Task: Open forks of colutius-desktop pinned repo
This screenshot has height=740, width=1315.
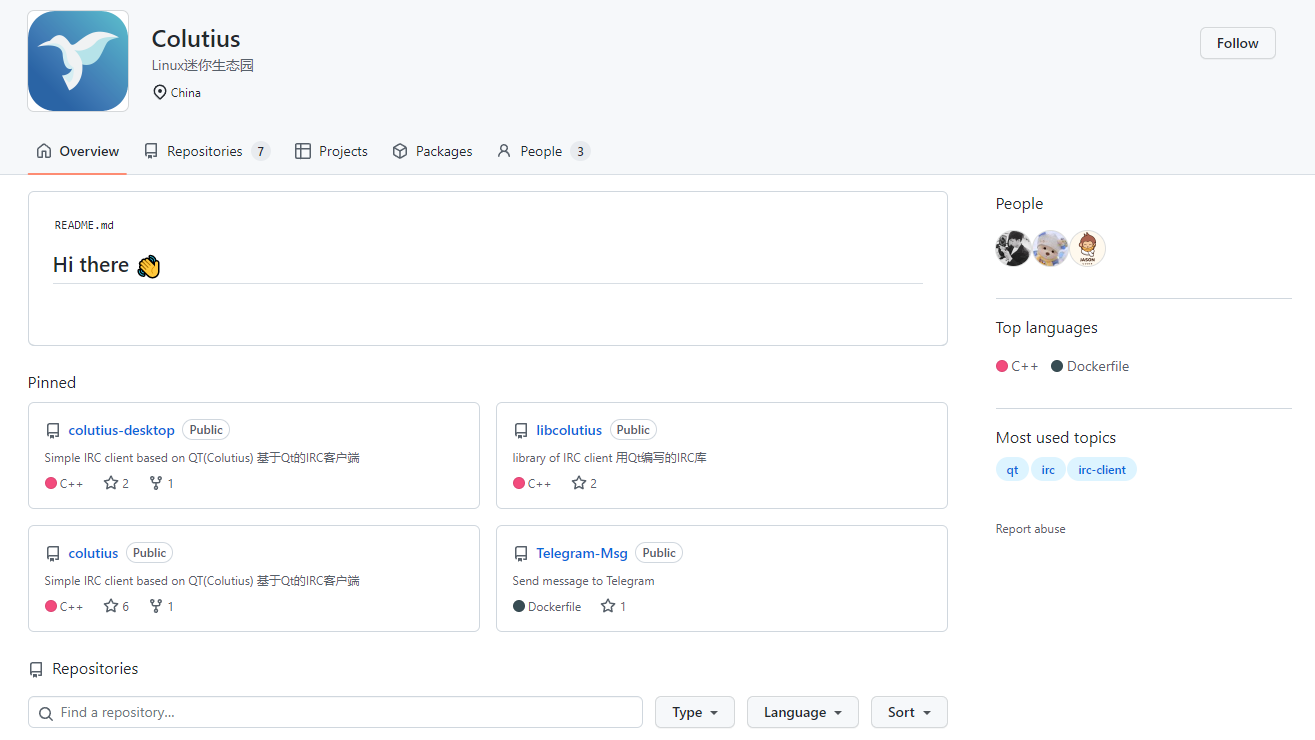Action: point(161,484)
